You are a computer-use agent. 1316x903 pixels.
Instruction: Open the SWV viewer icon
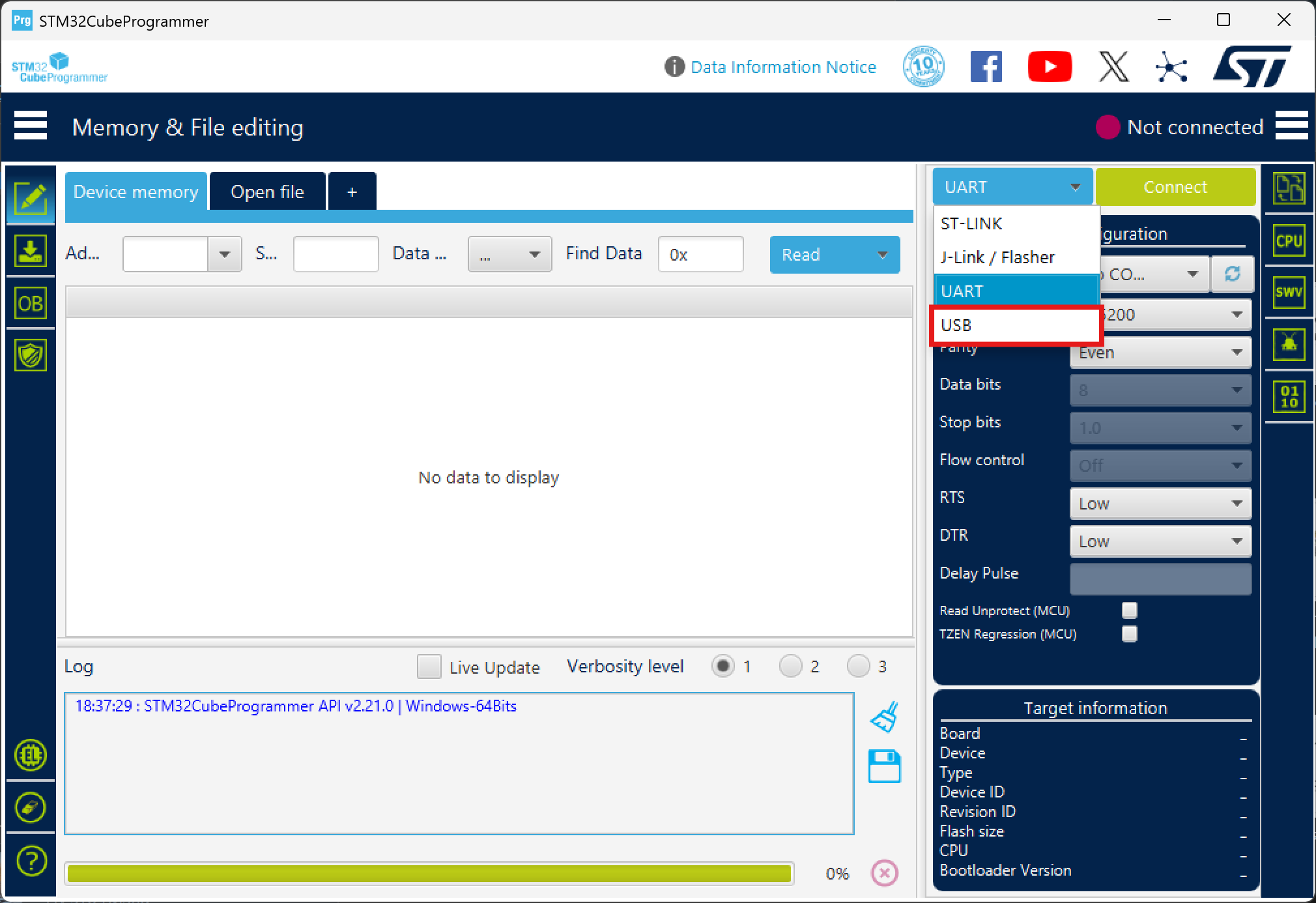coord(1288,293)
